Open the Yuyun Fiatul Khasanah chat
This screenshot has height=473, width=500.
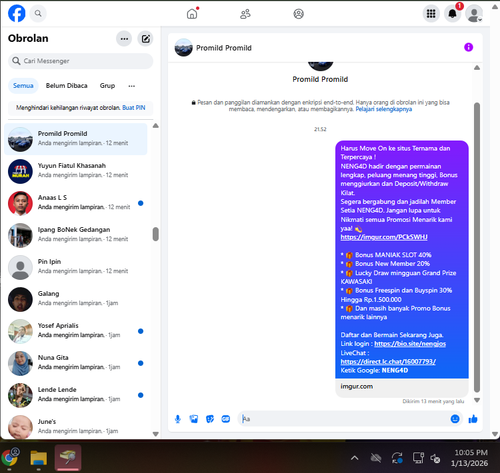pos(76,171)
